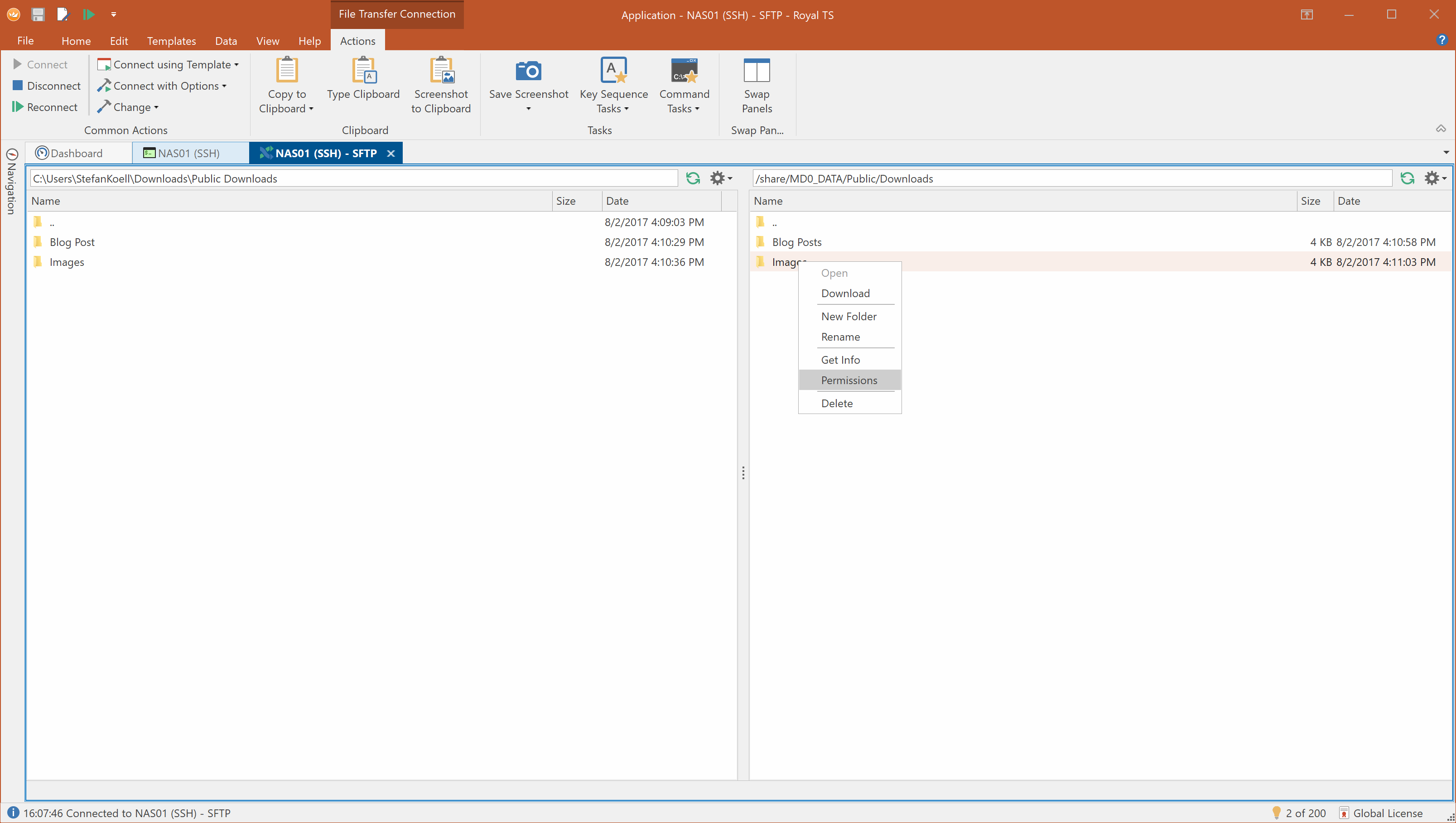
Task: Switch to the Templates ribbon tab
Action: pyautogui.click(x=171, y=41)
